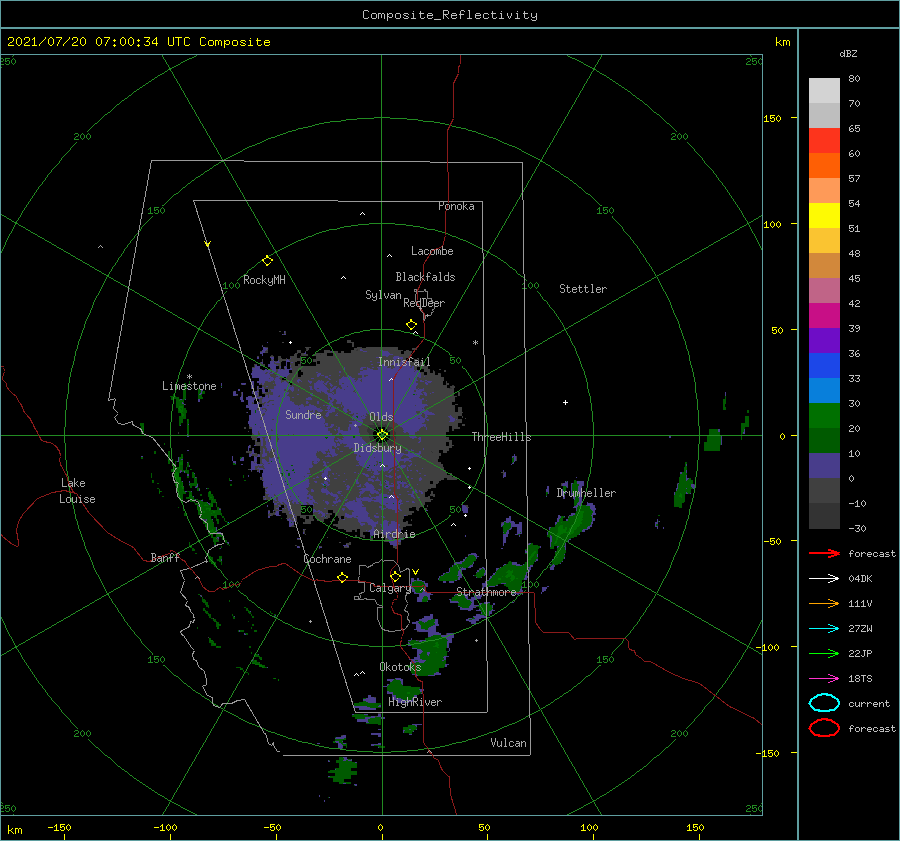Click the Didsbury city label
Screen dimensions: 900x841
click(377, 448)
